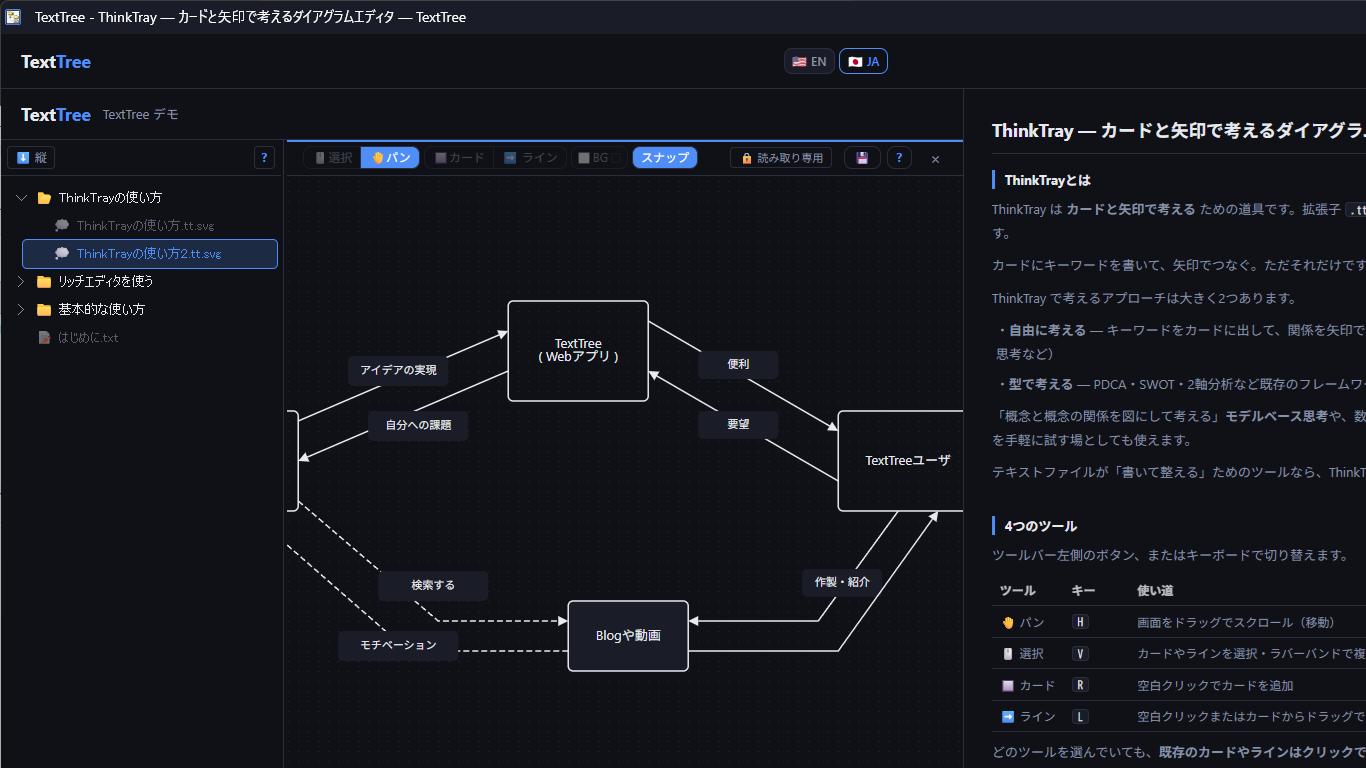Expand the 基本的な使い方 folder chevron
Screen dimensions: 1366x768
pyautogui.click(x=22, y=310)
